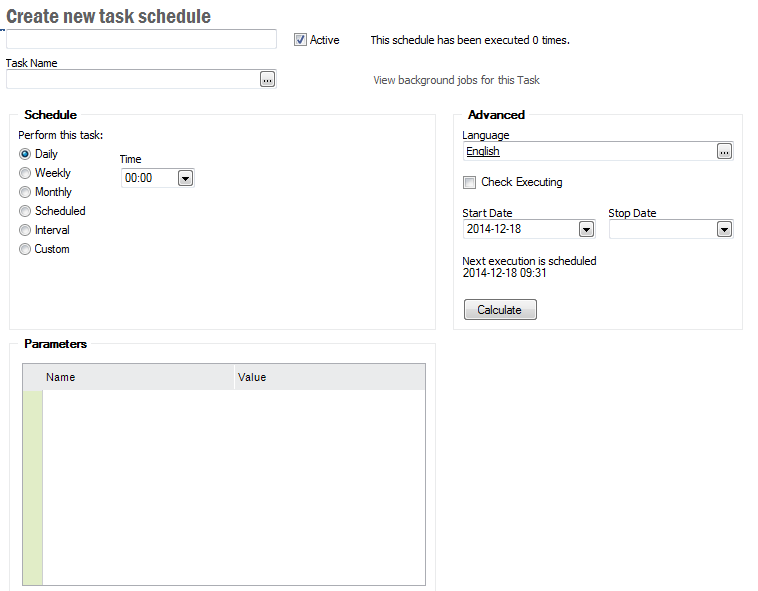Click the Name column header in Parameters
The image size is (758, 591).
[x=137, y=377]
